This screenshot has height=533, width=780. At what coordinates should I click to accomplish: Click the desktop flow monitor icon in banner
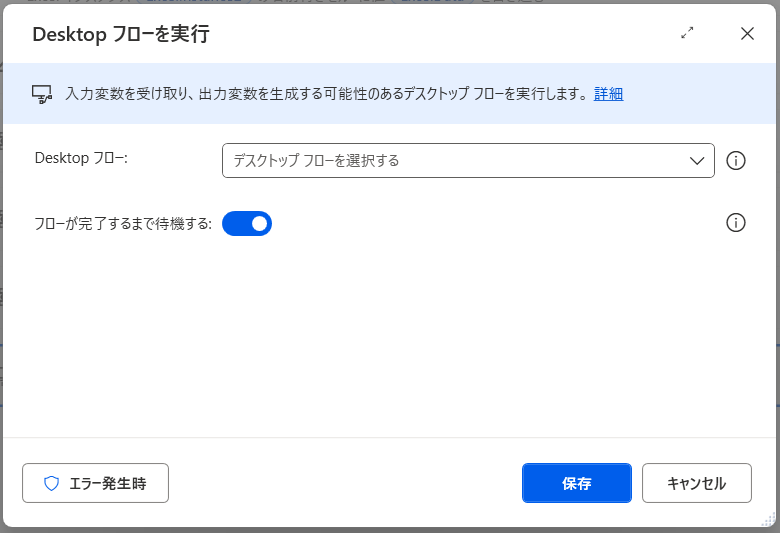(41, 94)
